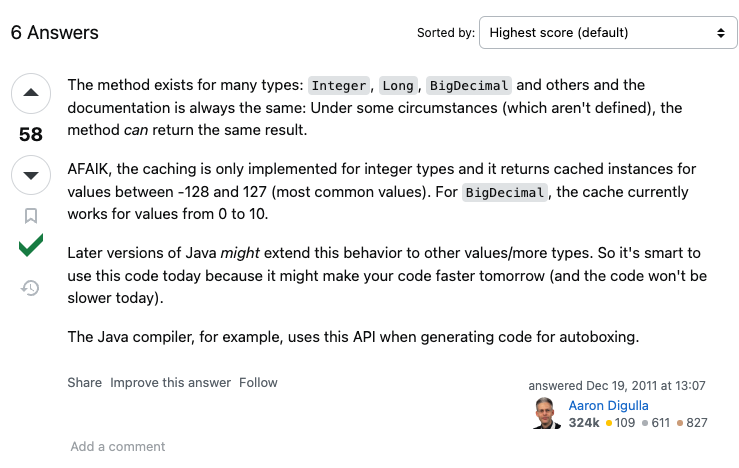This screenshot has width=739, height=468.
Task: Click the Share link
Action: tap(84, 383)
